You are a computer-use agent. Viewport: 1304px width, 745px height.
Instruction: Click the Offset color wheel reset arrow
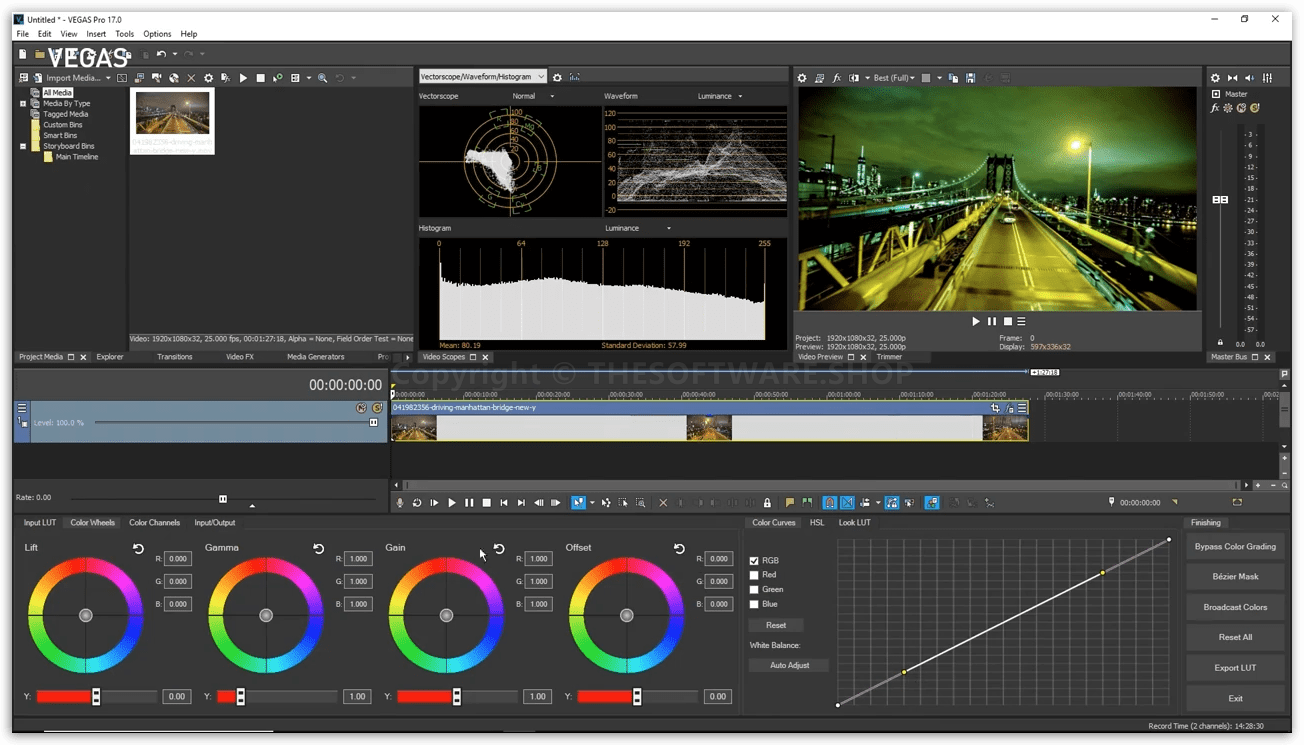point(679,549)
